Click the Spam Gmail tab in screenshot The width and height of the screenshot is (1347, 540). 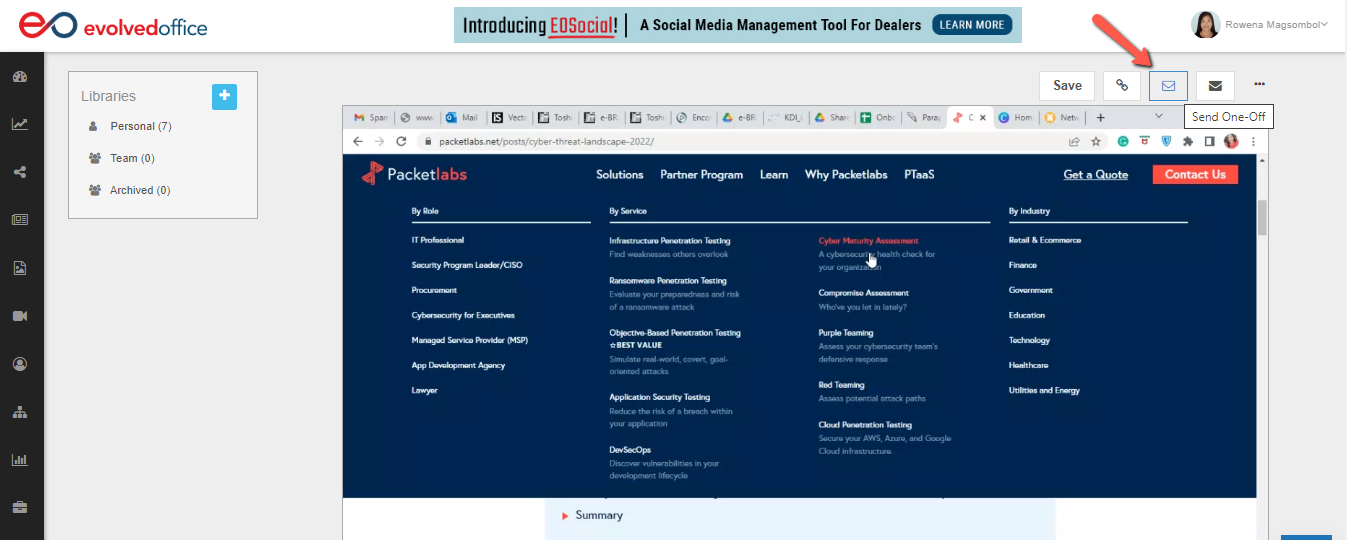pos(369,117)
